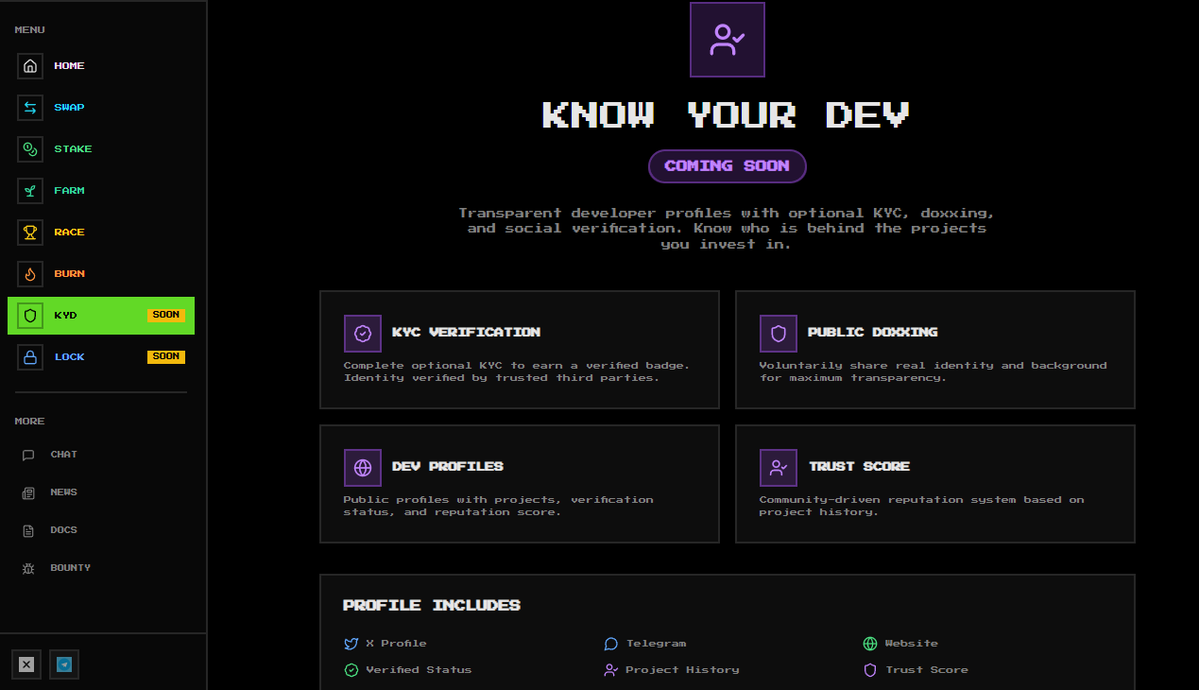Open the Telegram social link icon

[x=64, y=664]
